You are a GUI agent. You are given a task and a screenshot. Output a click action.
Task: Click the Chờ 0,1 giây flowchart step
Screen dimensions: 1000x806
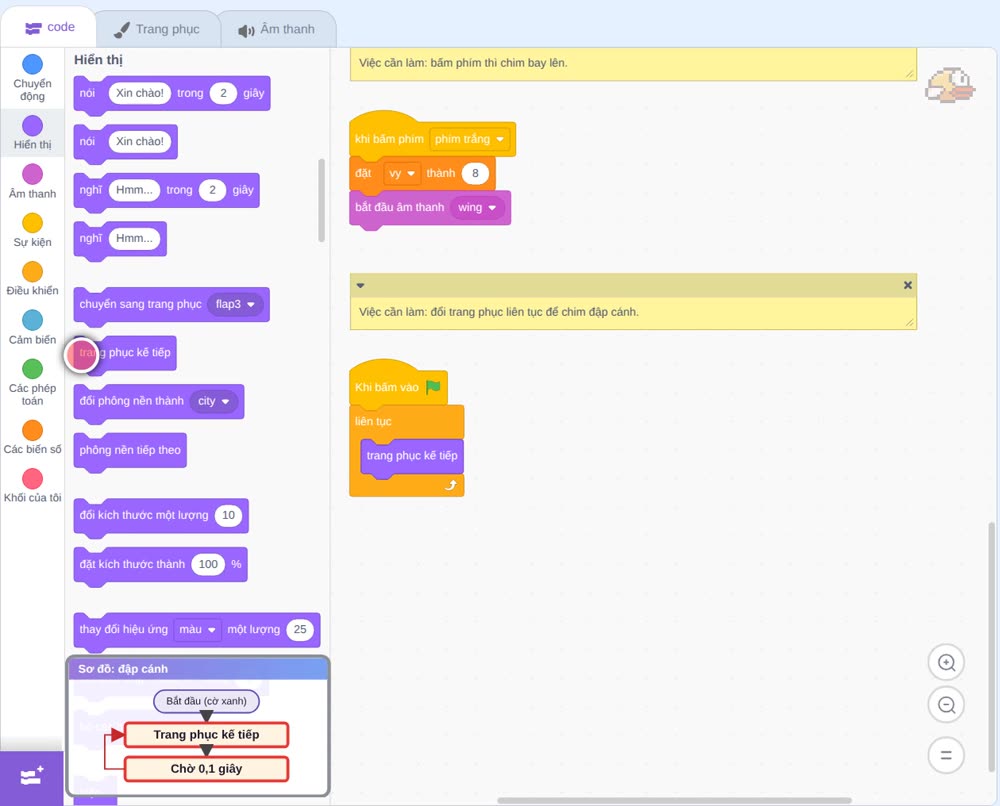206,768
